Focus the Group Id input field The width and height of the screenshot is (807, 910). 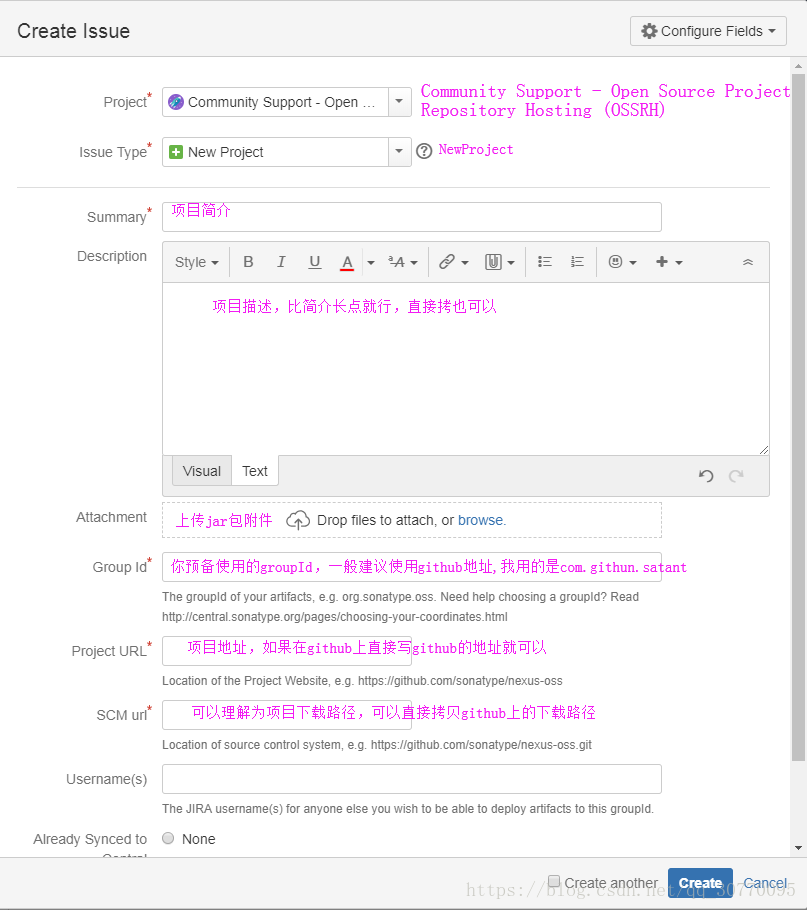[412, 567]
